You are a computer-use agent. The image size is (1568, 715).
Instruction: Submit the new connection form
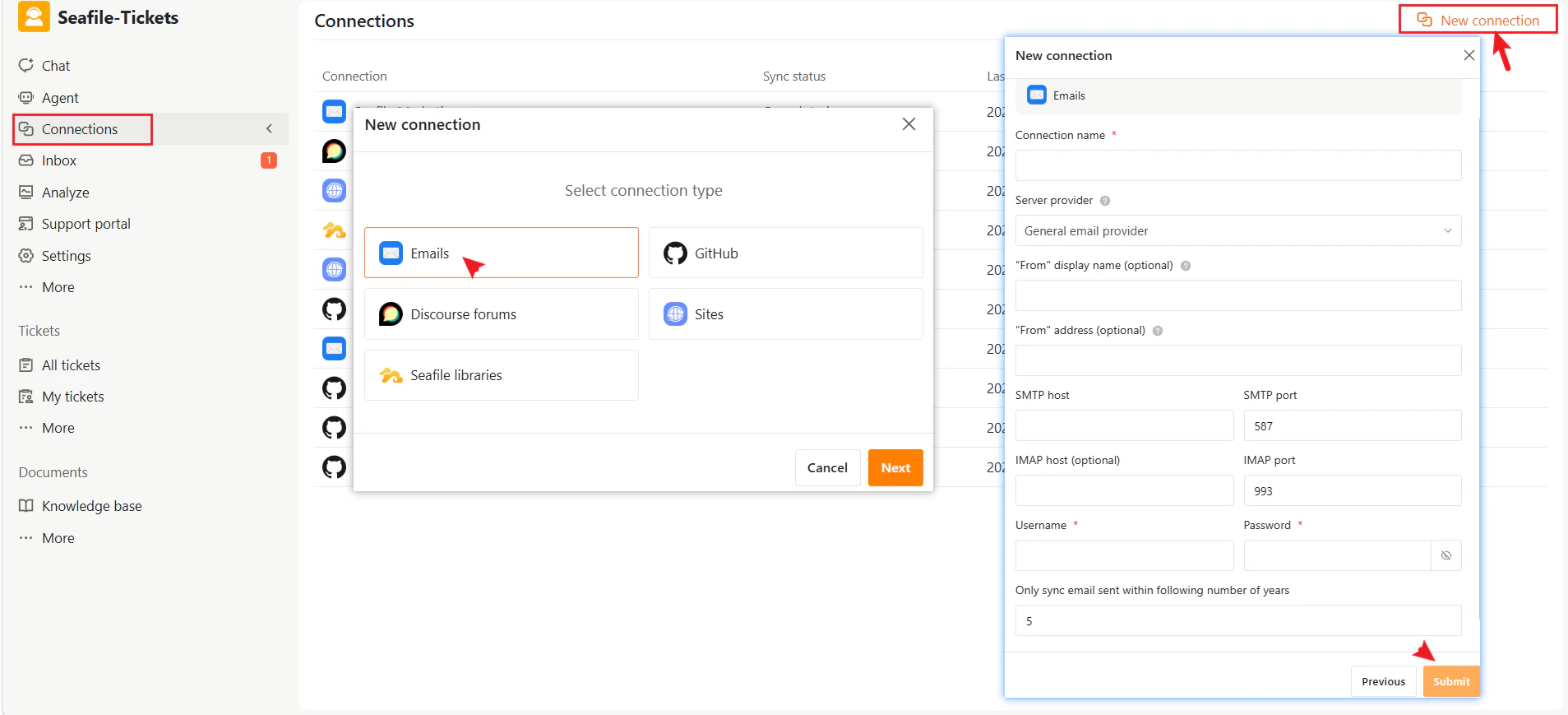click(x=1451, y=681)
